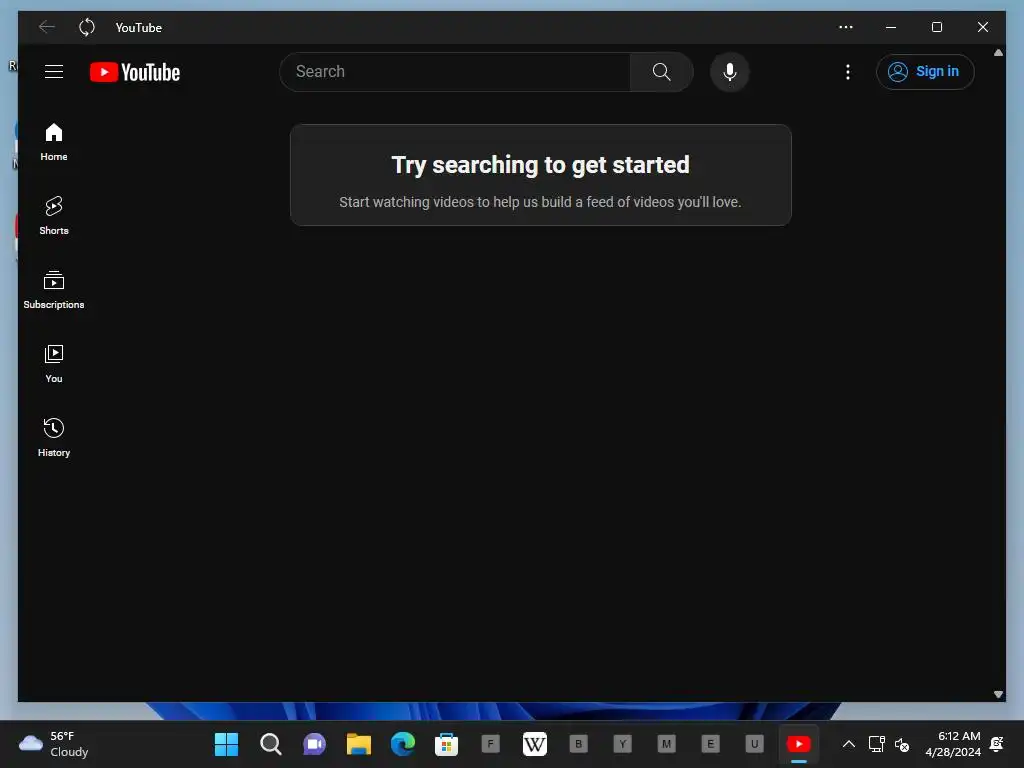The image size is (1024, 768).
Task: Open File Explorer from taskbar
Action: [x=359, y=744]
